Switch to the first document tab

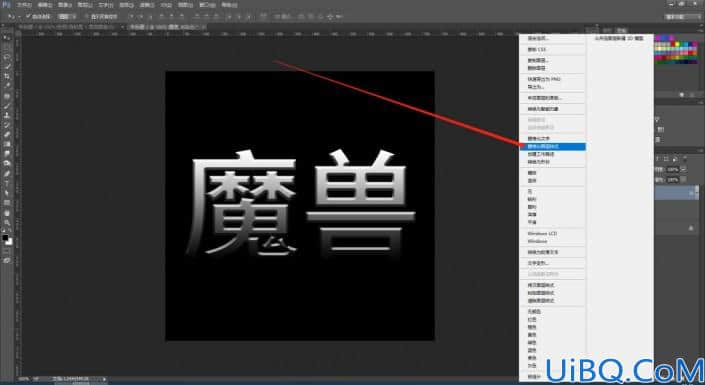pos(70,27)
